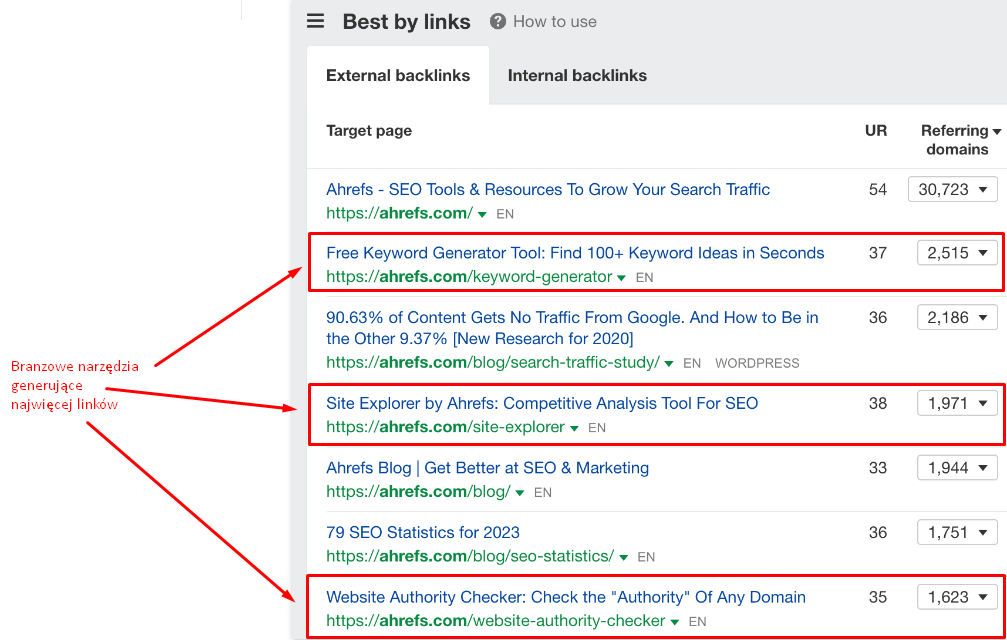Image resolution: width=1007 pixels, height=640 pixels.
Task: Expand the https://ahrefs.com/ URL dropdown arrow
Action: 482,214
